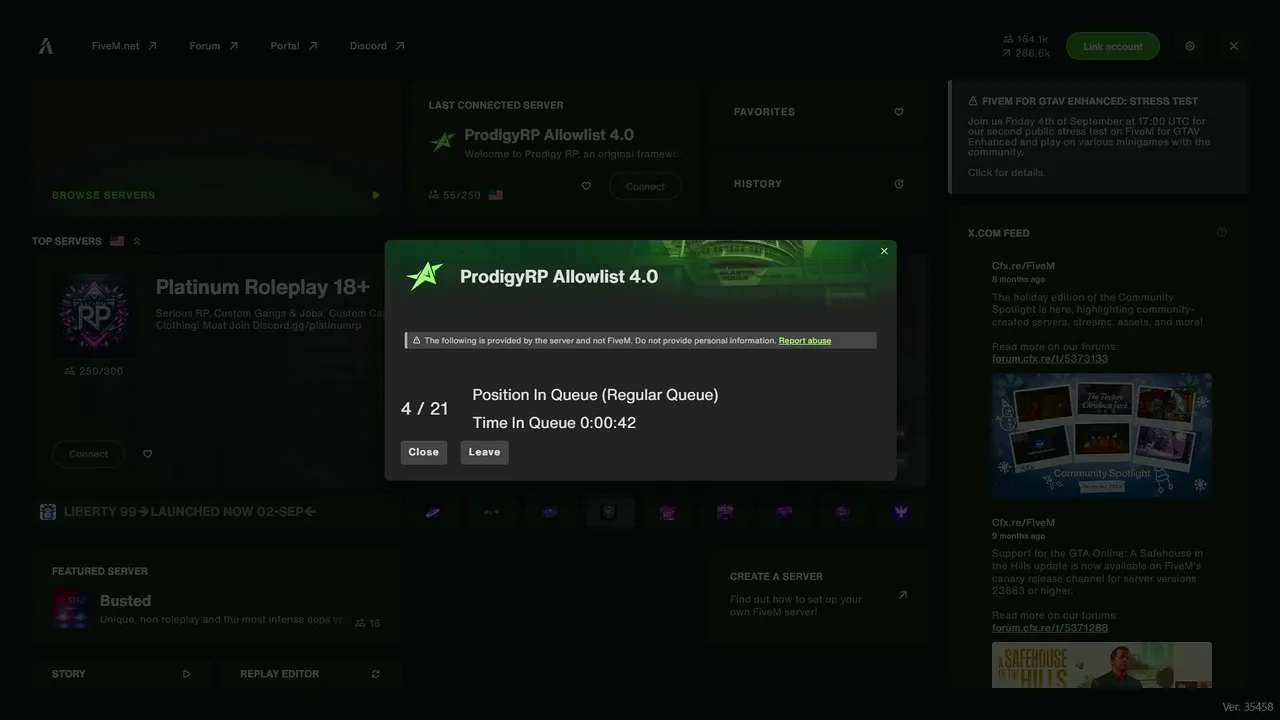Click the first Cfx.re/FiveM post author
Viewport: 1280px width, 720px height.
point(1023,266)
